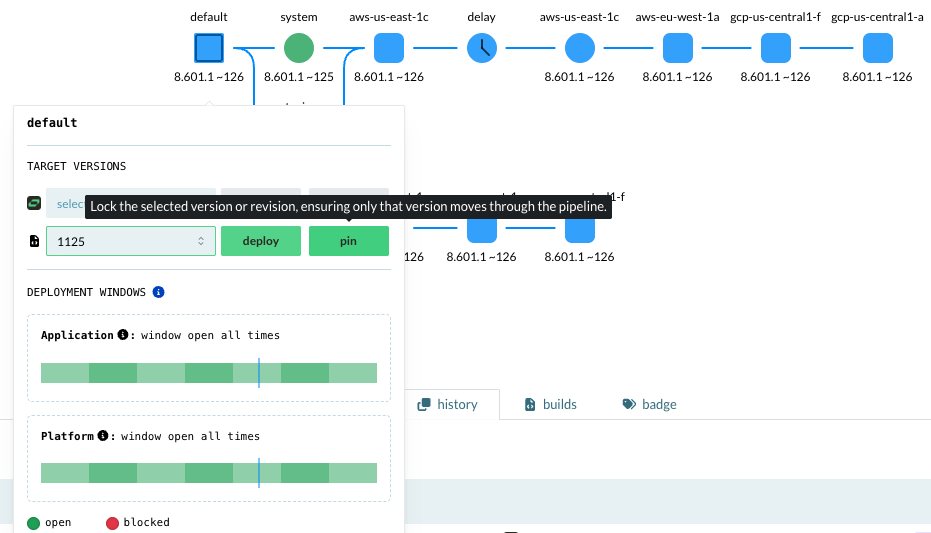The height and width of the screenshot is (533, 931).
Task: Click the green pin button
Action: [348, 241]
